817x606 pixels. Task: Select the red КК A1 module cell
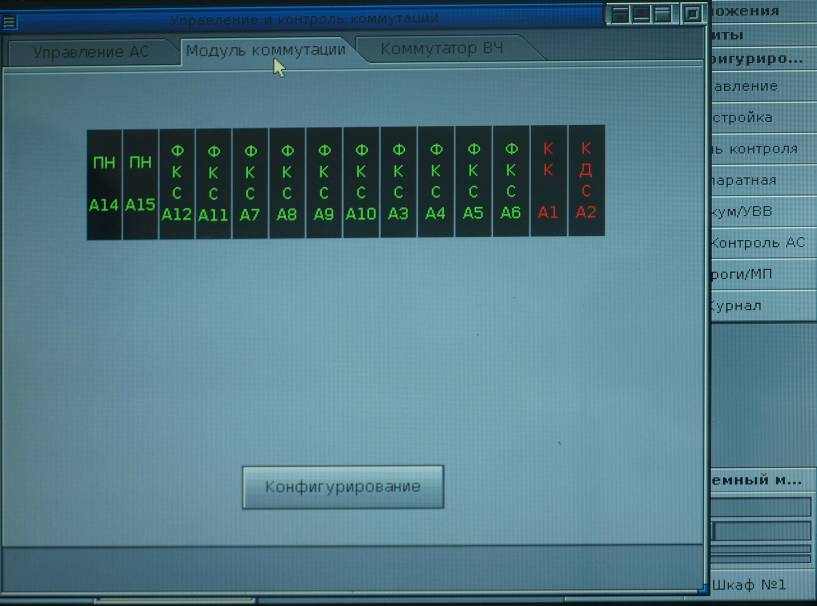(x=549, y=181)
